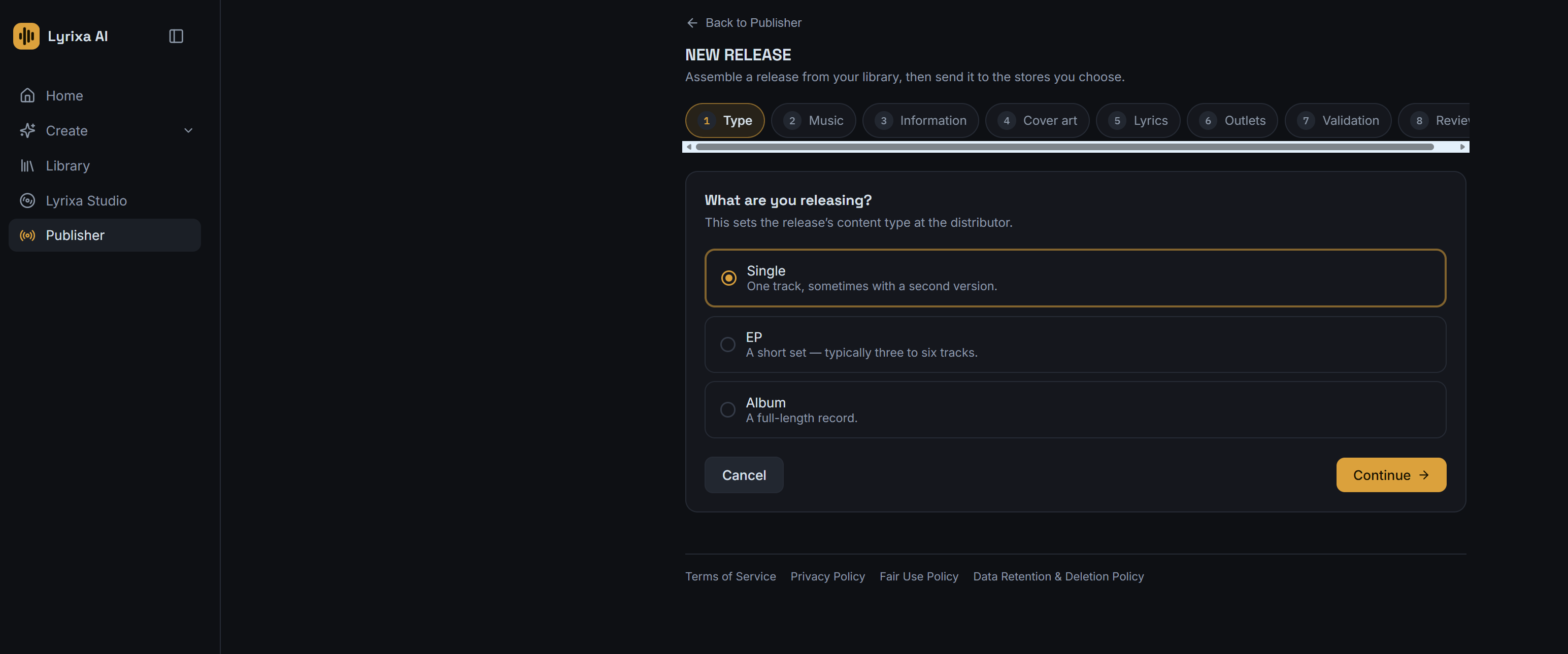Open the Privacy Policy link
Image resolution: width=1568 pixels, height=654 pixels.
tap(827, 576)
